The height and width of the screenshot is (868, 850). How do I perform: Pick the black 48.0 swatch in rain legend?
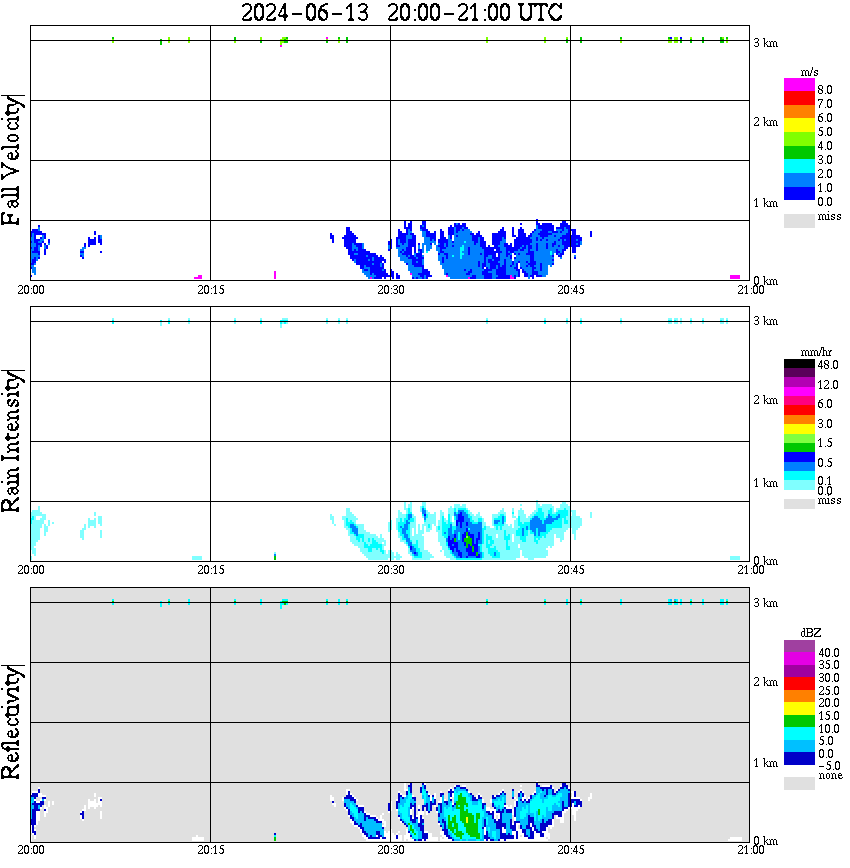click(x=799, y=364)
